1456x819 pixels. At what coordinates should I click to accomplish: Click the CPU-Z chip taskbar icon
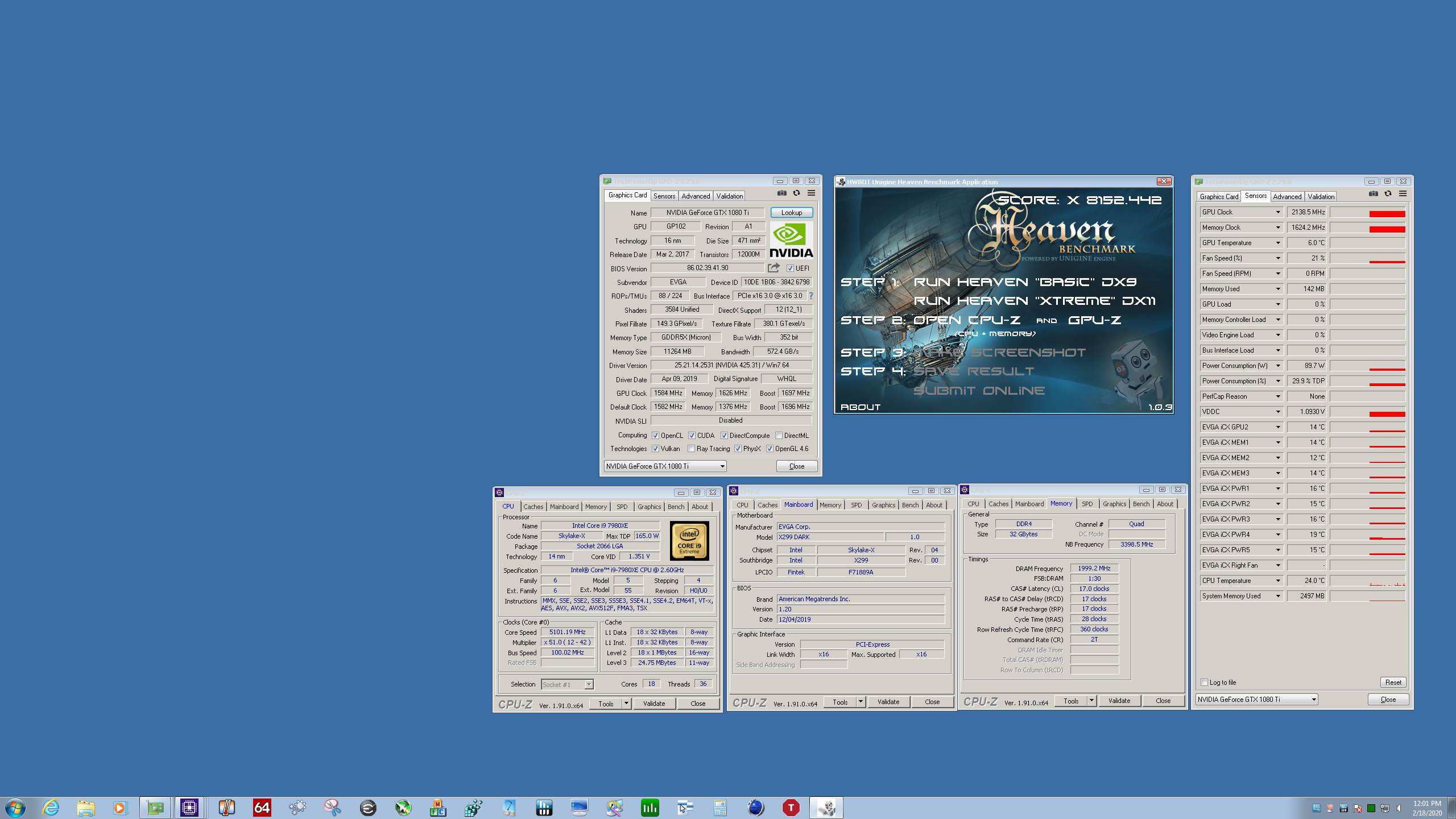tap(189, 808)
